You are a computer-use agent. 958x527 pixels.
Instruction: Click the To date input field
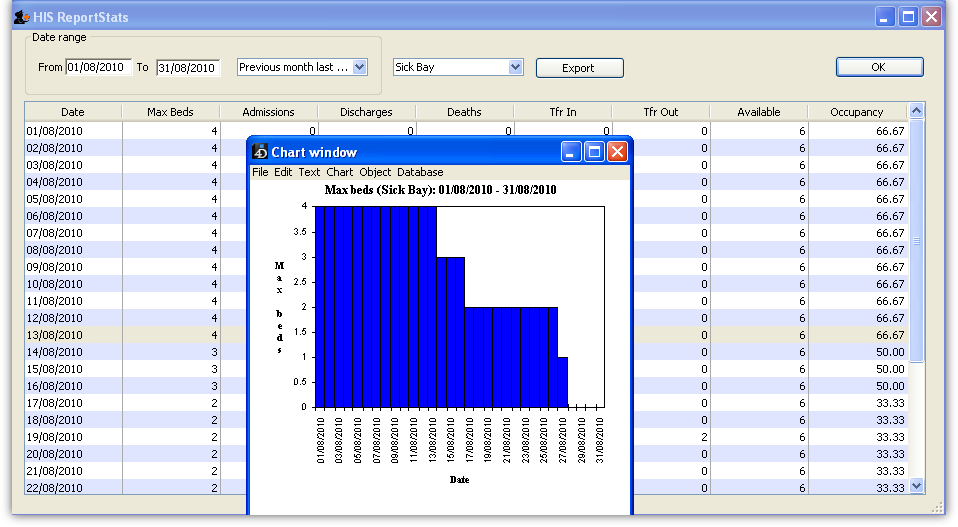tap(187, 68)
